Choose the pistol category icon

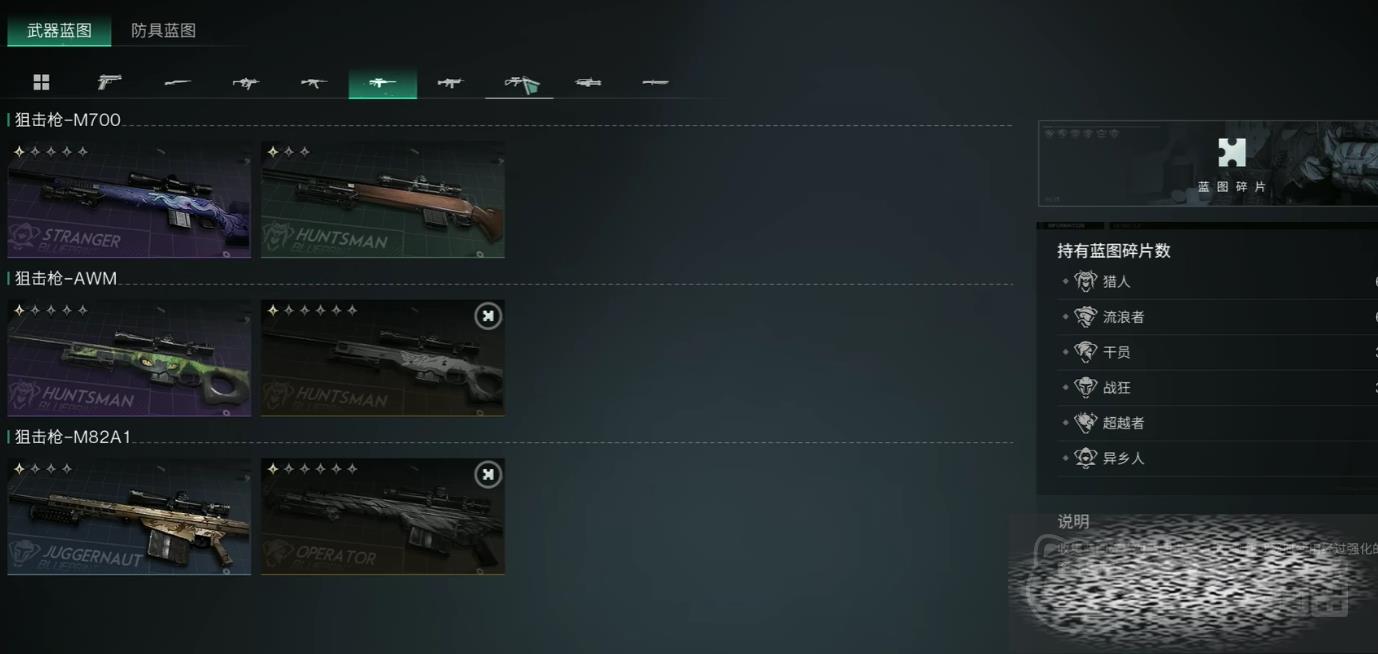click(x=109, y=82)
